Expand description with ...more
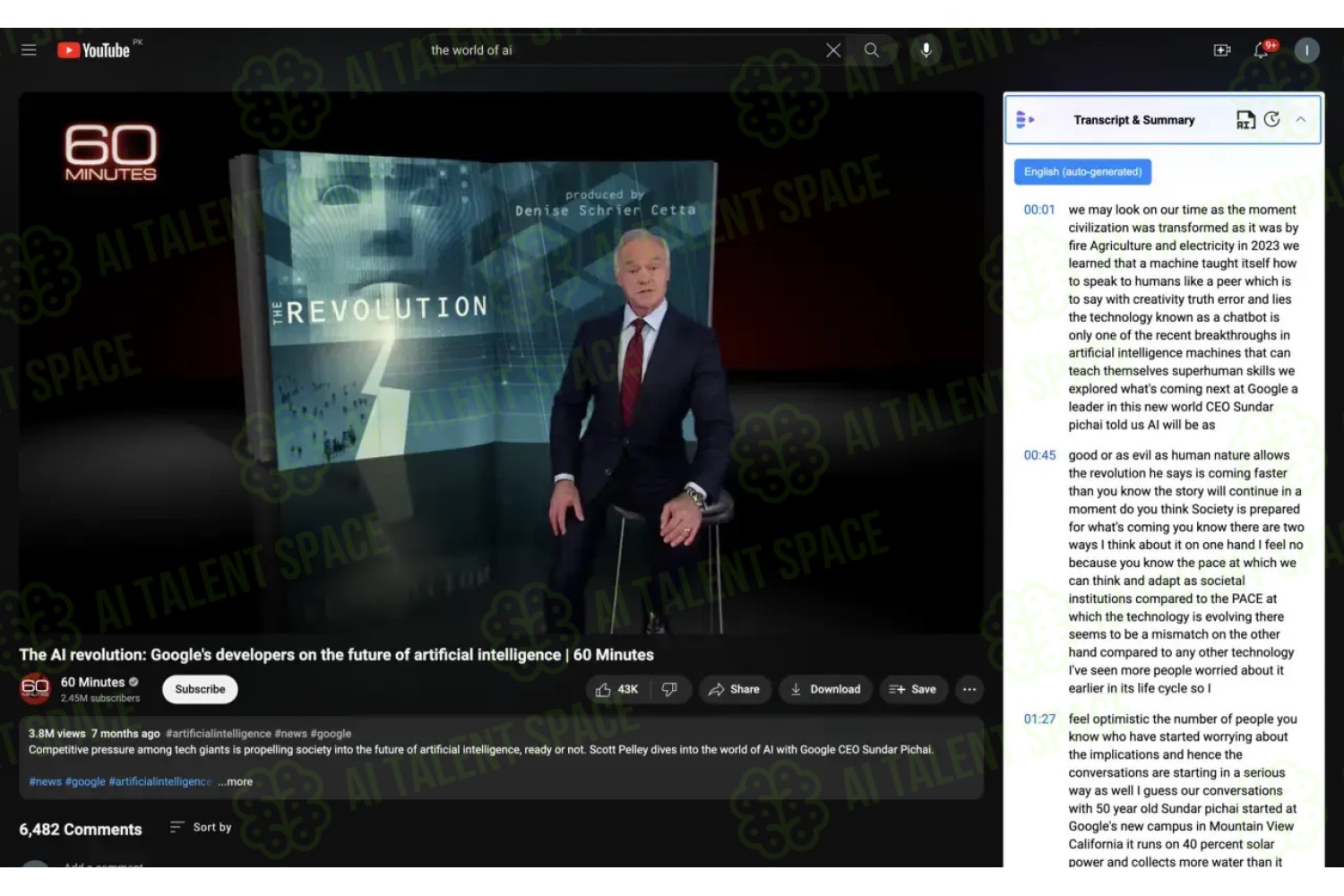The image size is (1344, 896). (x=236, y=781)
